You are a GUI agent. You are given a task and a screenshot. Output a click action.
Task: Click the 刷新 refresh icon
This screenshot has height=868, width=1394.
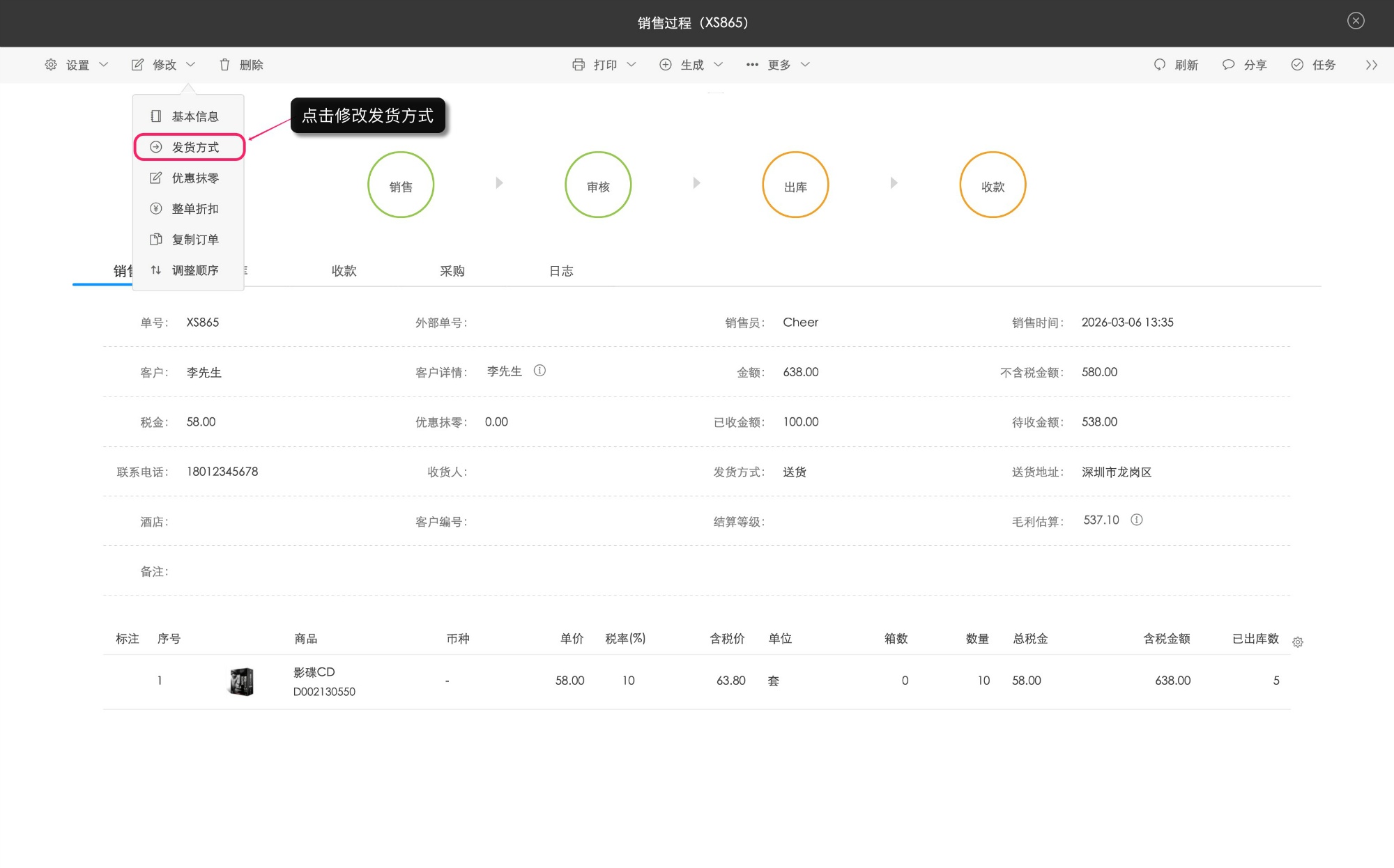click(1160, 65)
